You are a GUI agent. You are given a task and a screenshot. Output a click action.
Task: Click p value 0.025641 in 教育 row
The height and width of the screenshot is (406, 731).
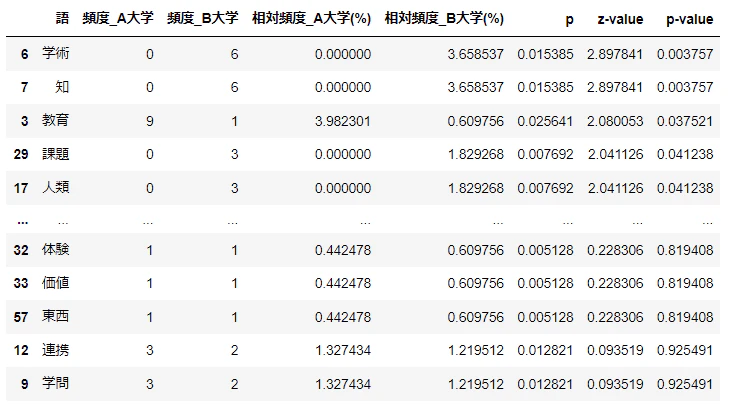coord(545,121)
